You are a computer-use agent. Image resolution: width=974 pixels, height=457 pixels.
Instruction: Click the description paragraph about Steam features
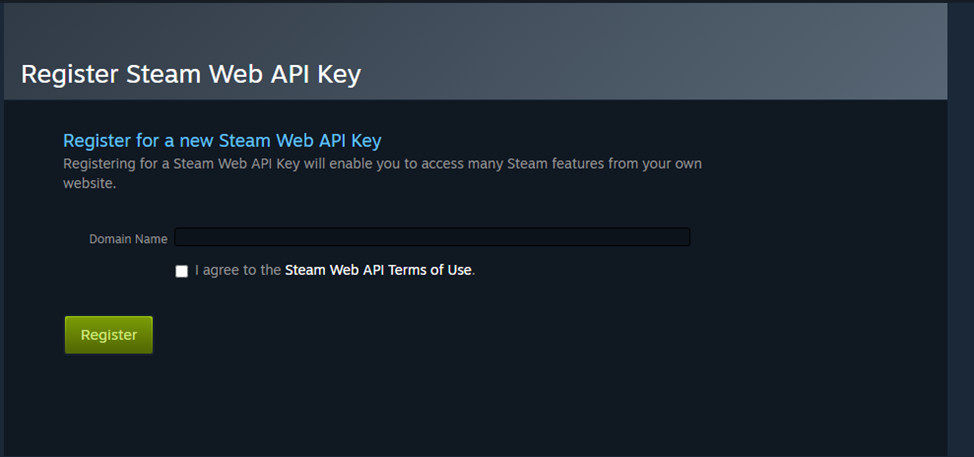pos(382,163)
